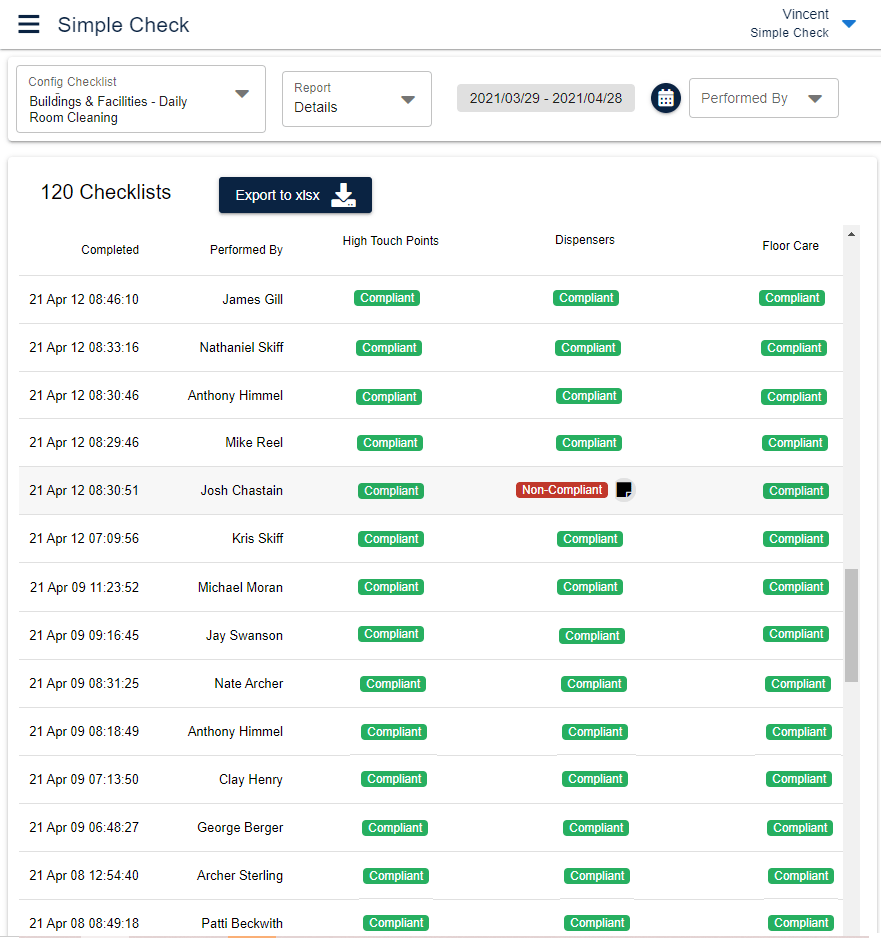This screenshot has width=881, height=938.
Task: Click Josh Chastain's Non-Compliant badge
Action: point(562,489)
